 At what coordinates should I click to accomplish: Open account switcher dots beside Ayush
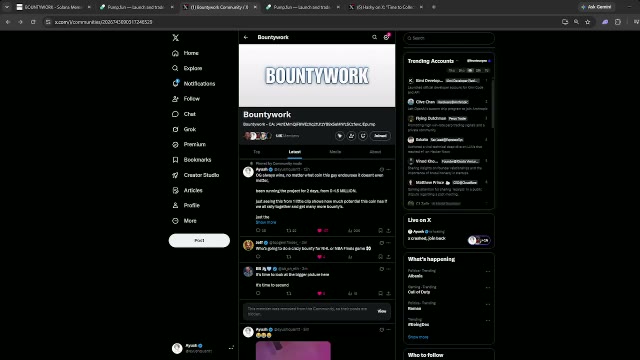[x=231, y=348]
